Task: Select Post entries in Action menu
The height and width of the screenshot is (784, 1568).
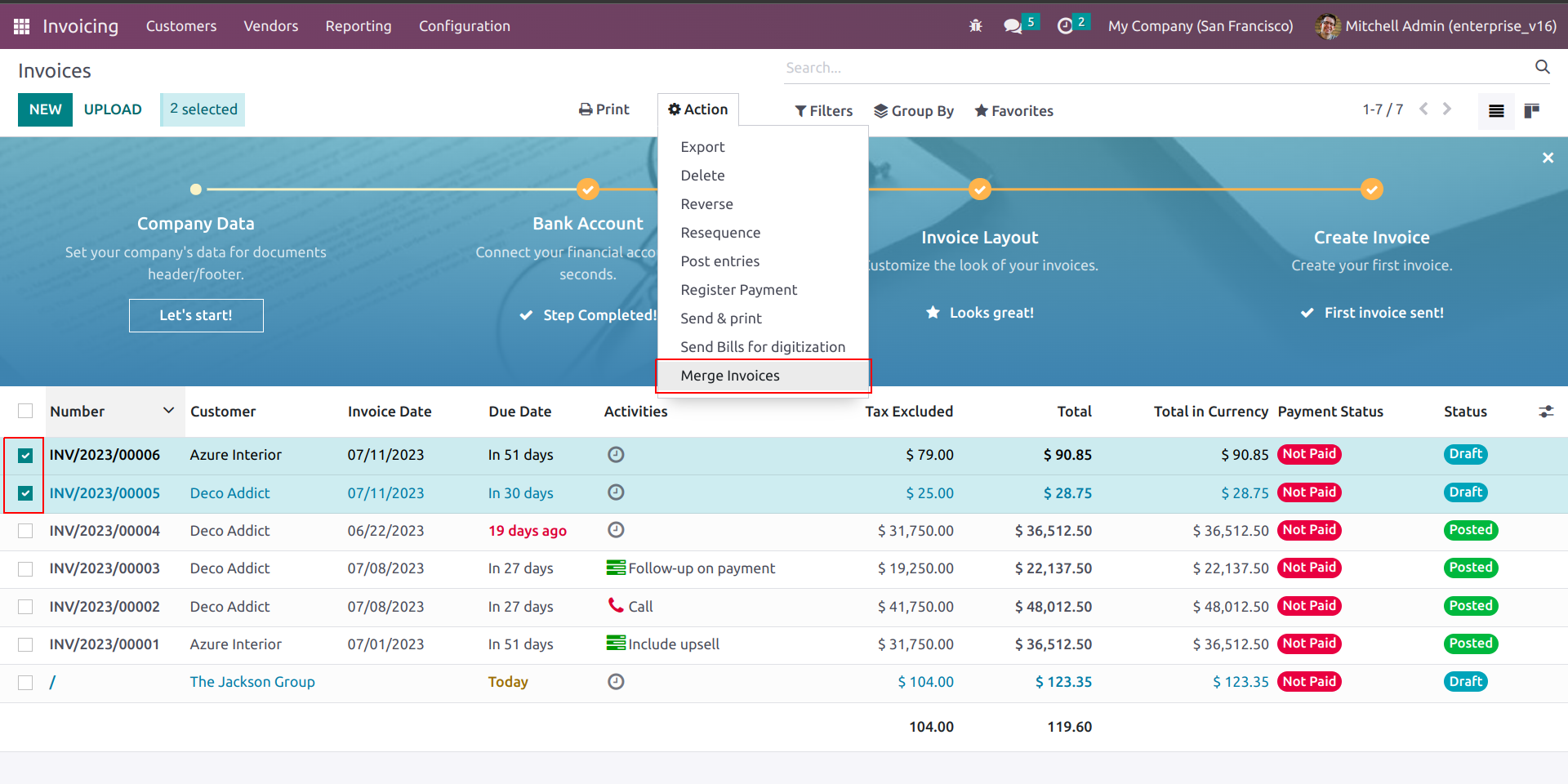Action: tap(763, 261)
